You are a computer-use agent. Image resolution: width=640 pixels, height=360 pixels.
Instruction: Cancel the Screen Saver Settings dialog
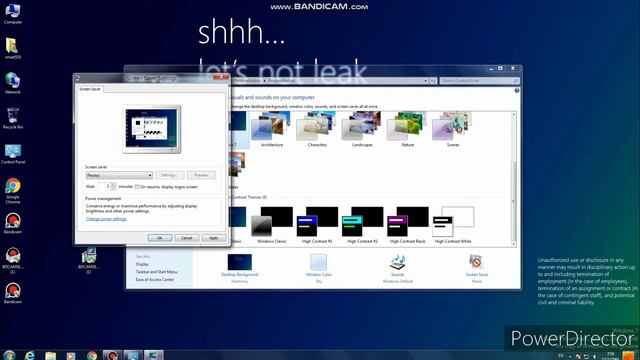tap(187, 238)
